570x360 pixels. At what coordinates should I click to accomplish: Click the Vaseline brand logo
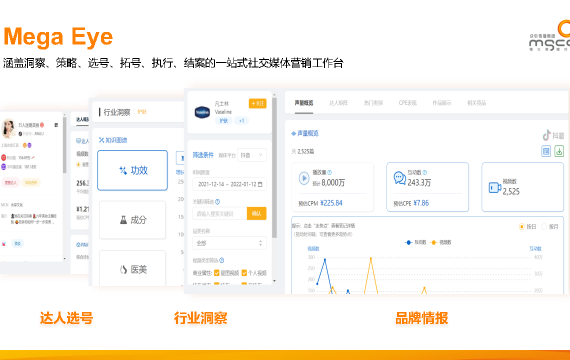[x=202, y=112]
